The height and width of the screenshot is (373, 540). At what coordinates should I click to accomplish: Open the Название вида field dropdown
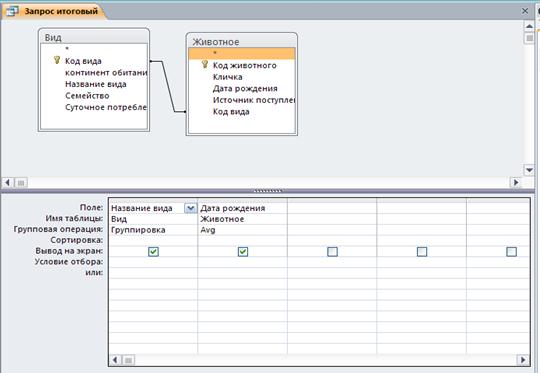click(x=190, y=208)
